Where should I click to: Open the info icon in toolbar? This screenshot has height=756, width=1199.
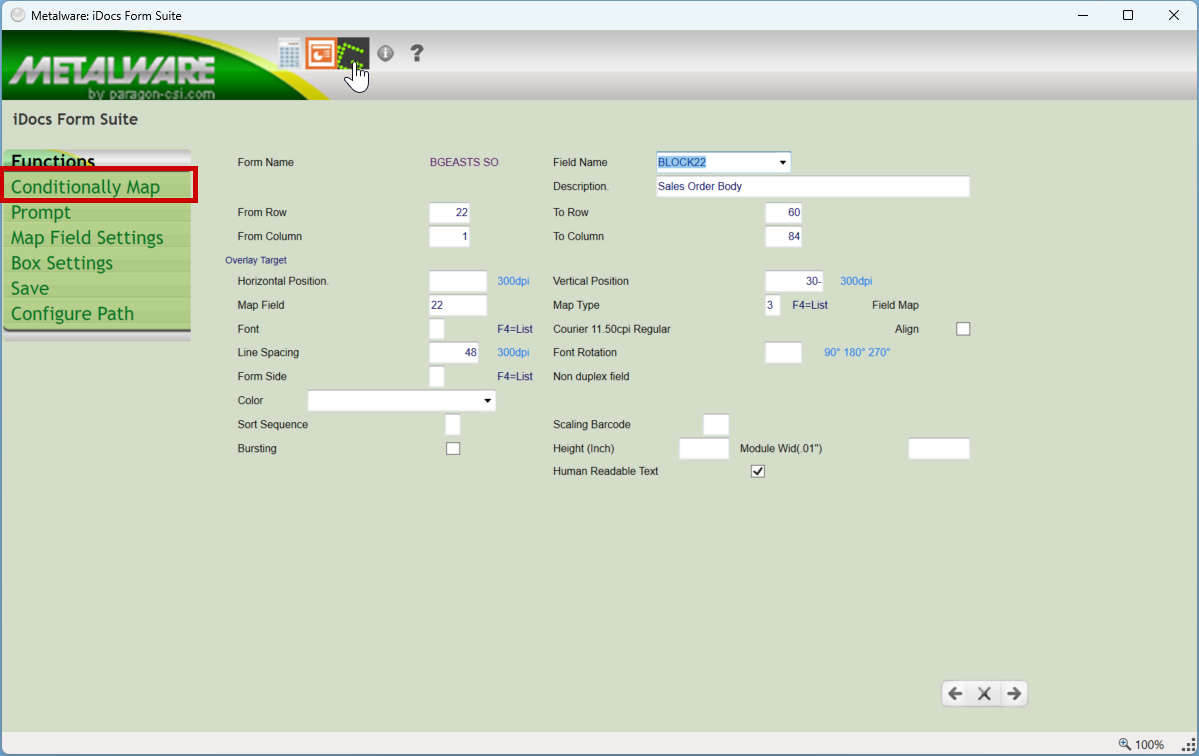point(385,53)
